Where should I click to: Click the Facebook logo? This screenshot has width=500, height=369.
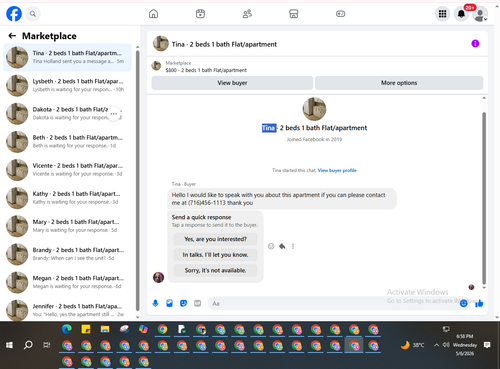[x=14, y=14]
